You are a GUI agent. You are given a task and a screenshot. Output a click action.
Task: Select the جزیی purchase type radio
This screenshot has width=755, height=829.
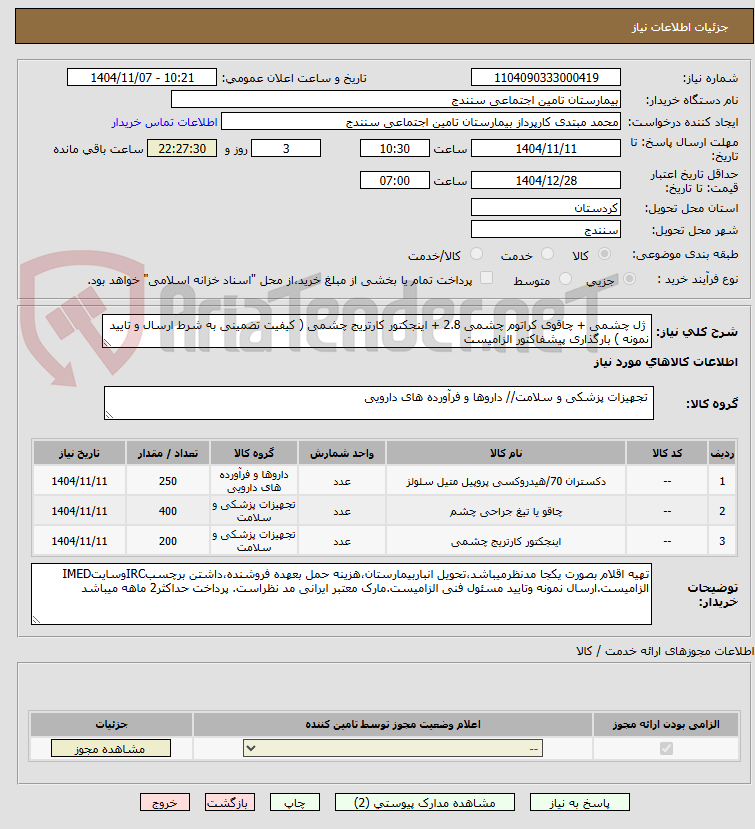coord(629,279)
